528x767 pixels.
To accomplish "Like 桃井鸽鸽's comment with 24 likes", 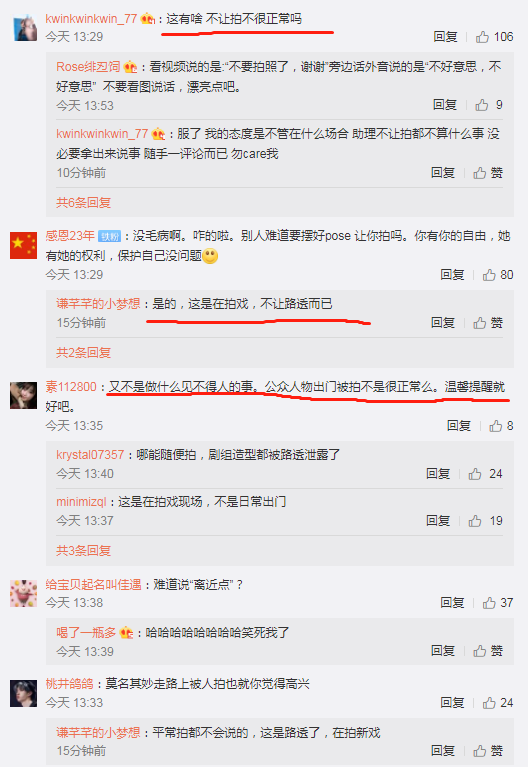I will tap(498, 703).
